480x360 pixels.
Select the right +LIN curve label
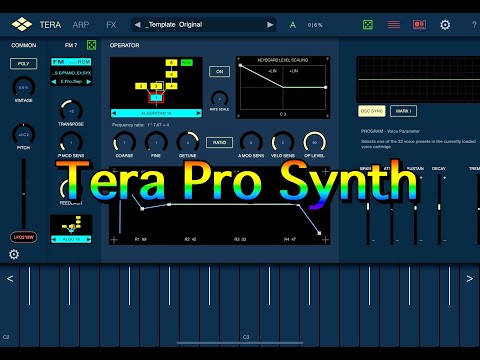[294, 71]
